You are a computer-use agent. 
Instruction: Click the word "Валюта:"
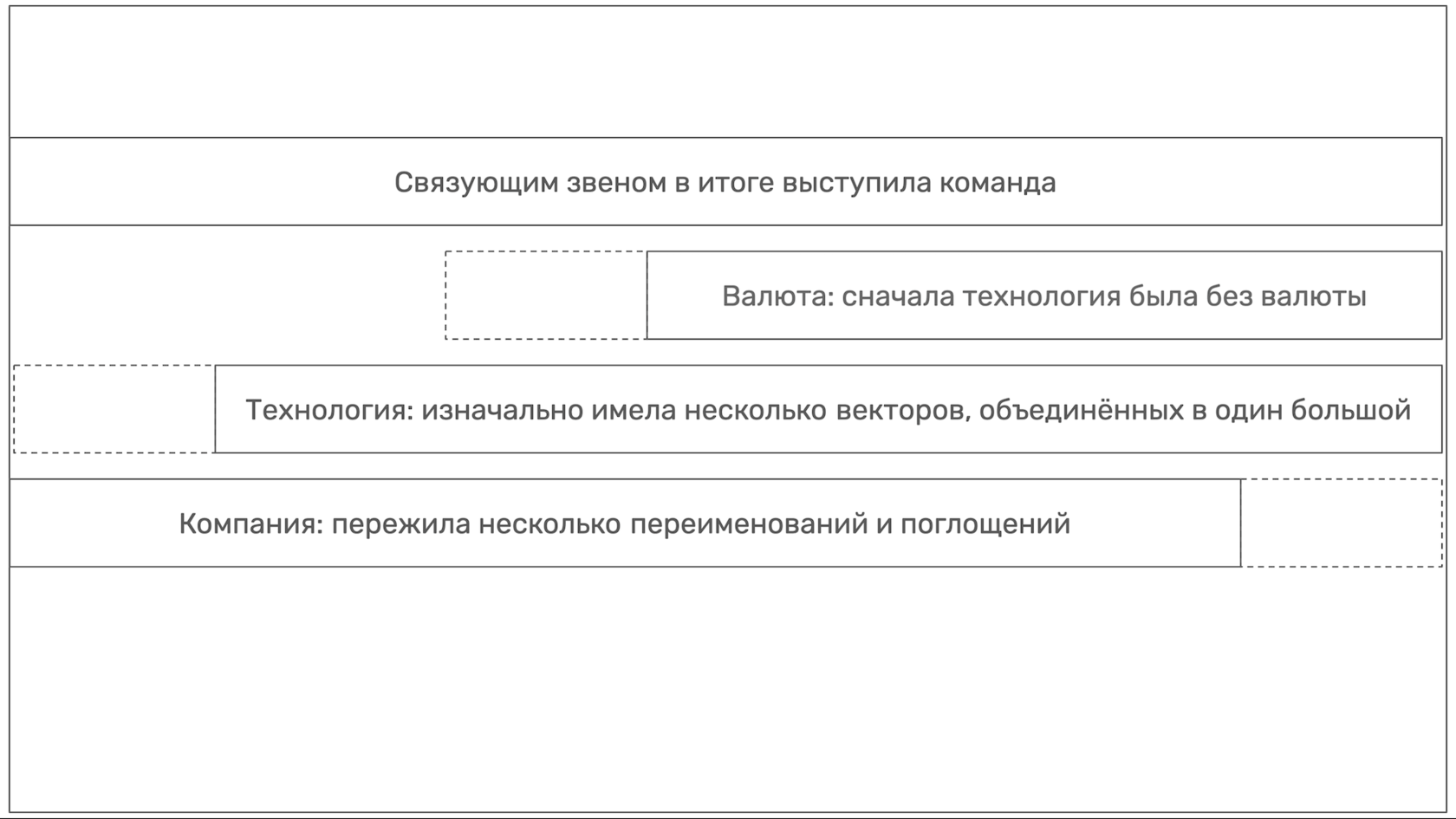coord(777,296)
